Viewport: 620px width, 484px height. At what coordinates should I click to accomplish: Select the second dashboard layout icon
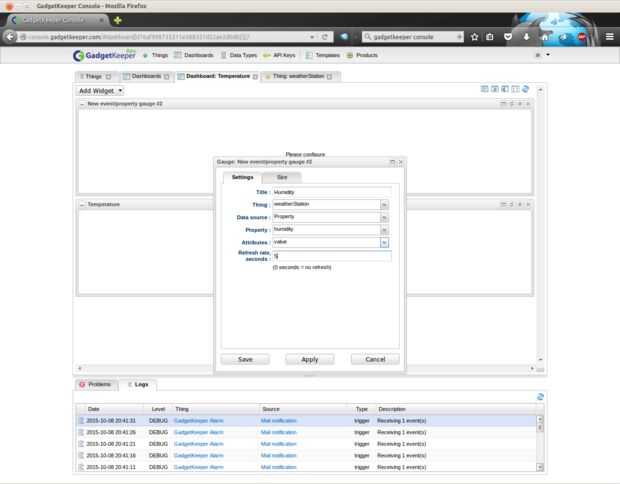(x=495, y=89)
